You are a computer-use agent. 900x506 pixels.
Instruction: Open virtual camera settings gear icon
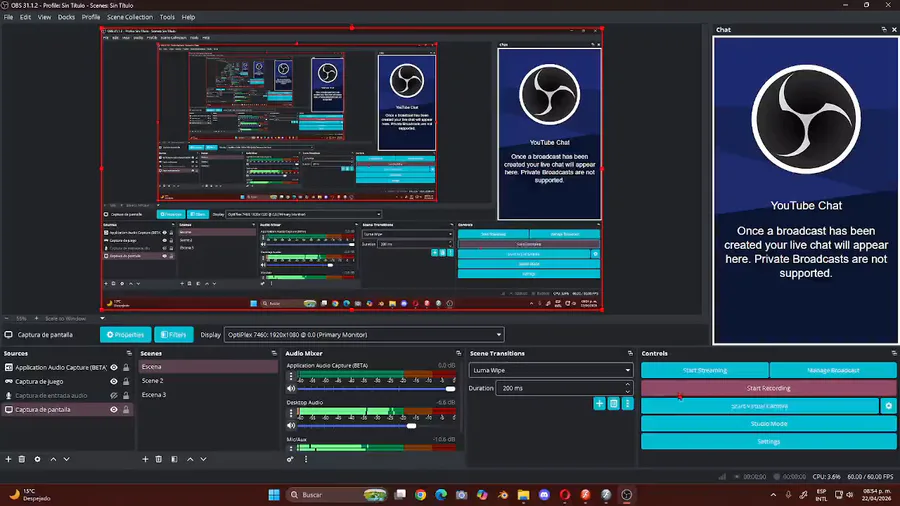pos(889,406)
